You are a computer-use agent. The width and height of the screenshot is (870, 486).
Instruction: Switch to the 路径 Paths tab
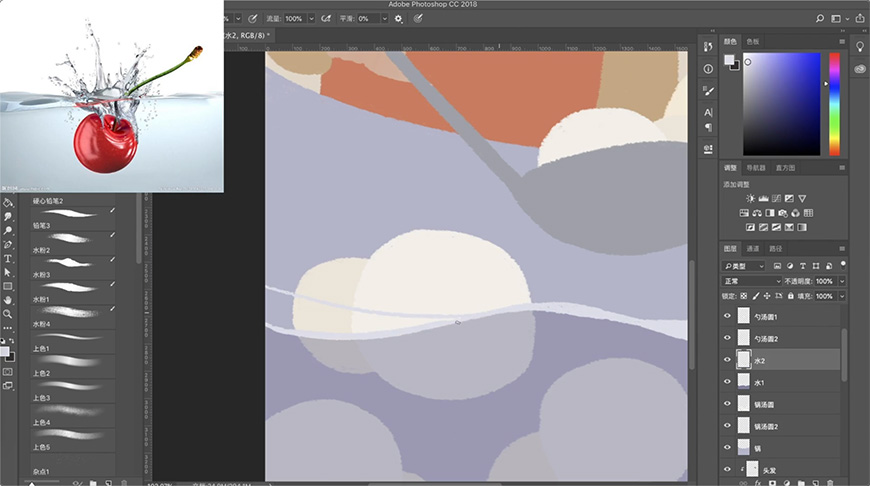coord(775,249)
